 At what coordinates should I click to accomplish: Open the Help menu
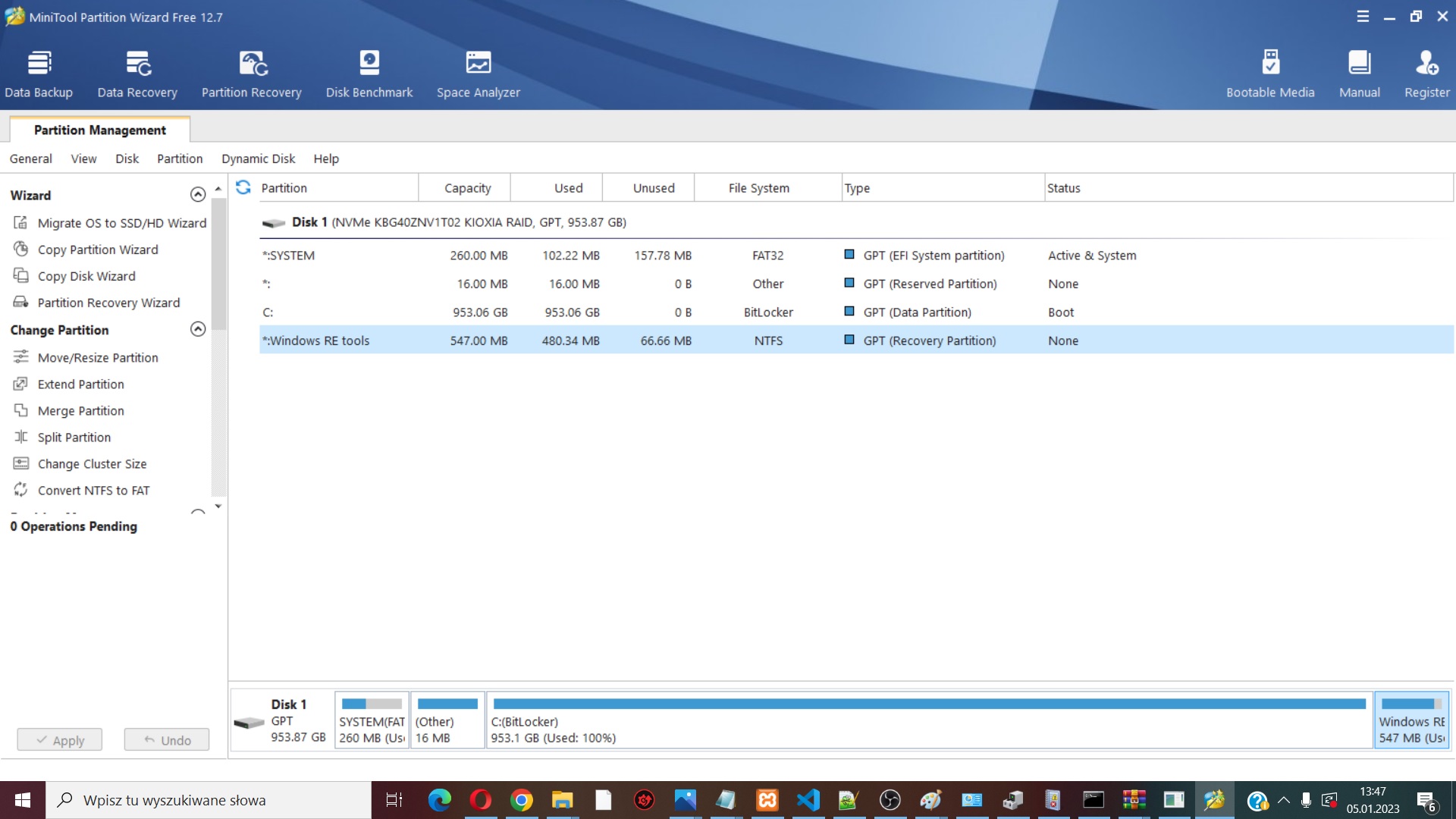click(326, 158)
